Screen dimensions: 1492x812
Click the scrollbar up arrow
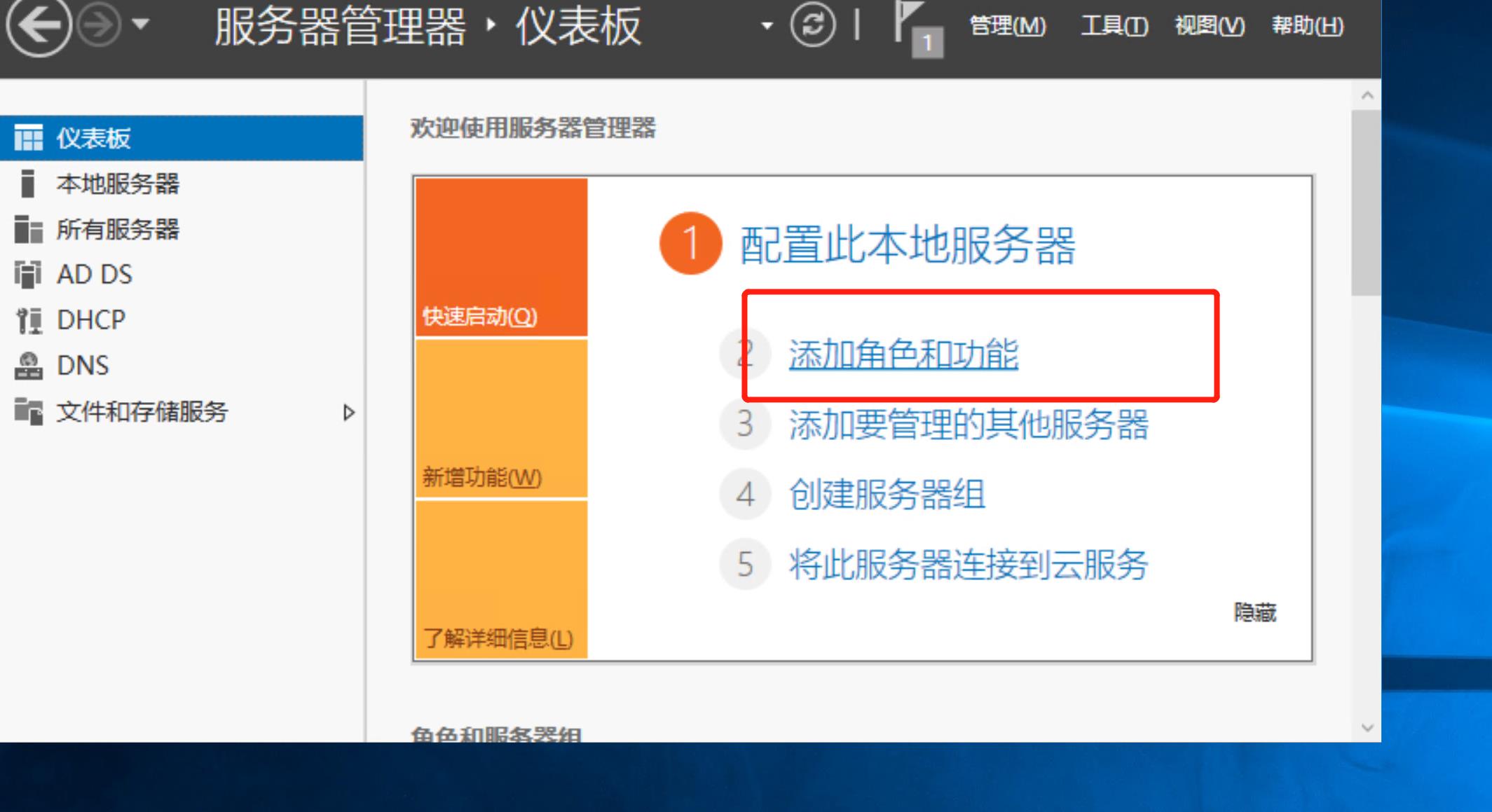(x=1367, y=95)
